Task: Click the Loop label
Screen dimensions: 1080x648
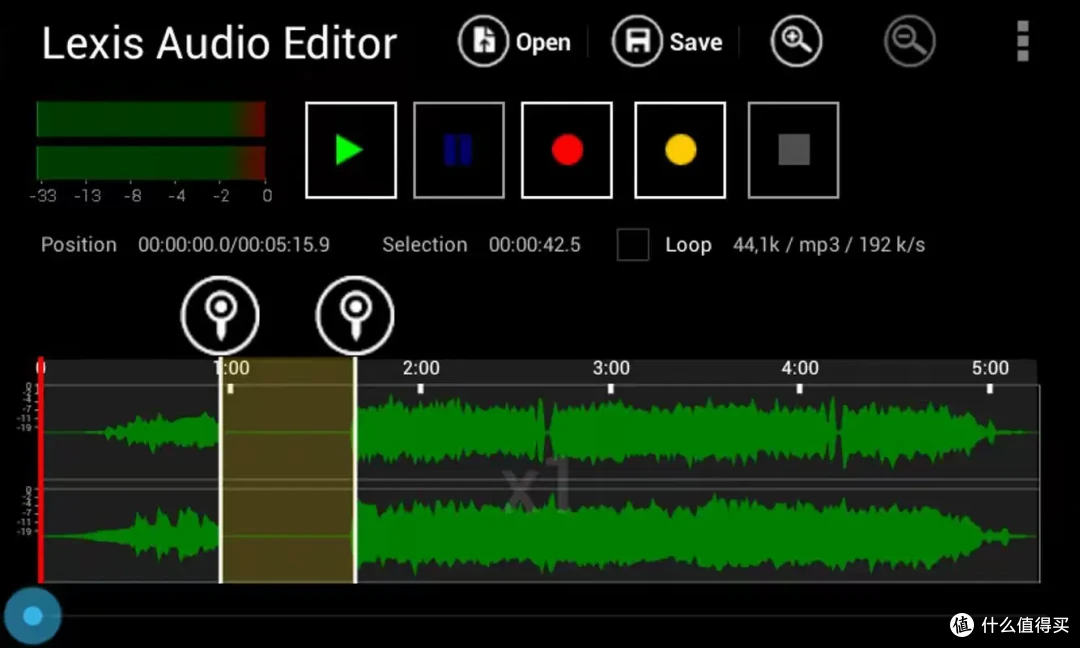Action: click(688, 244)
